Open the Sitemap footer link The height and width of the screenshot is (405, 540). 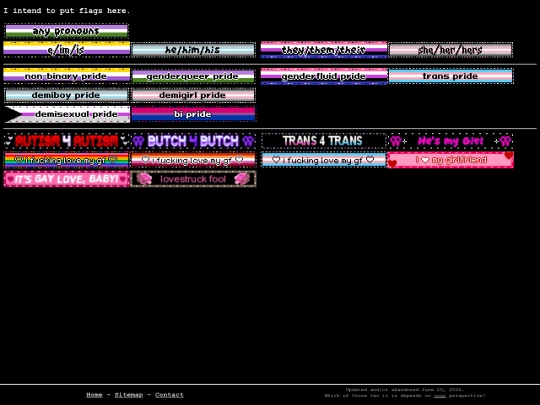[129, 395]
